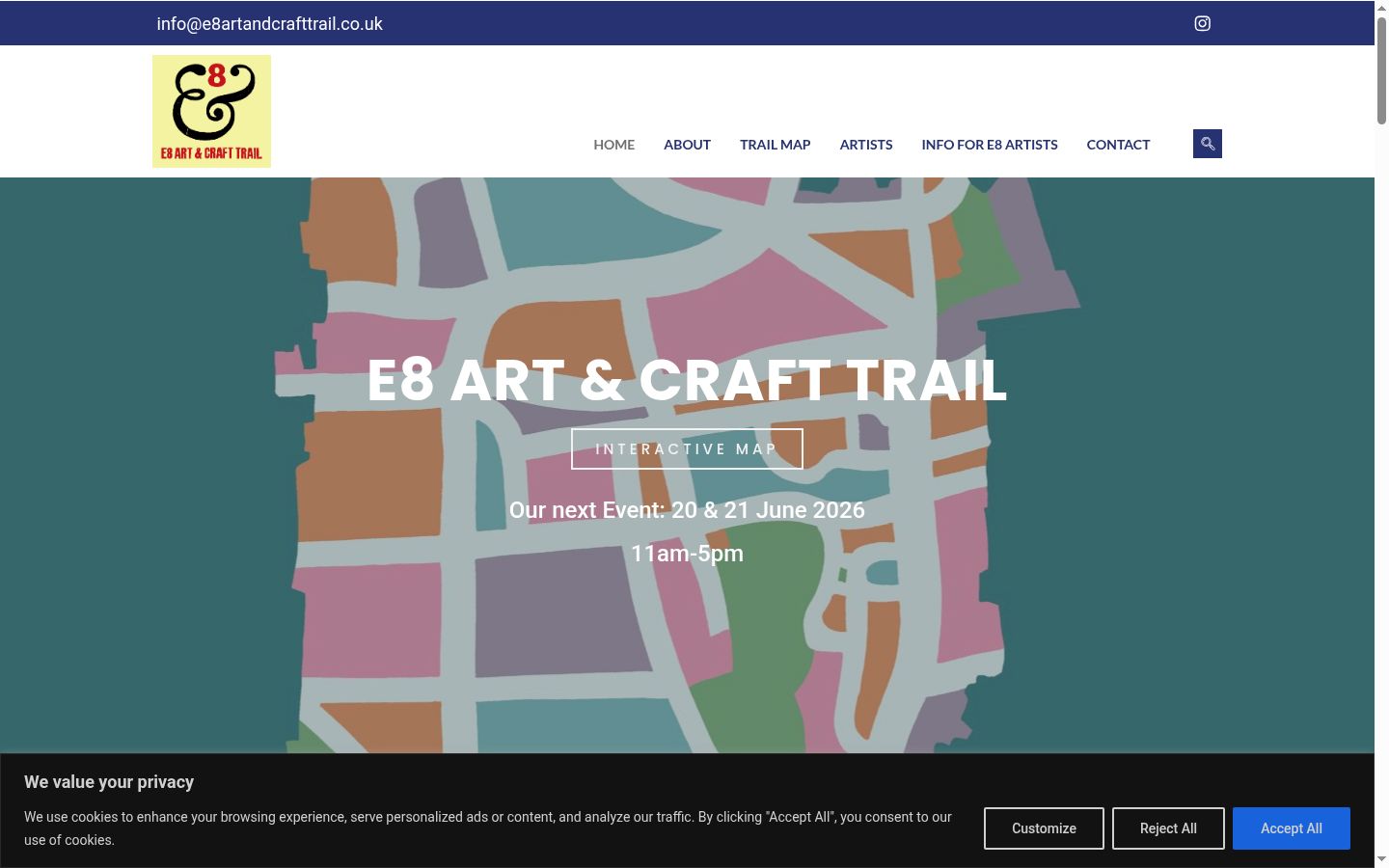Click Accept All cookies button

tap(1292, 828)
